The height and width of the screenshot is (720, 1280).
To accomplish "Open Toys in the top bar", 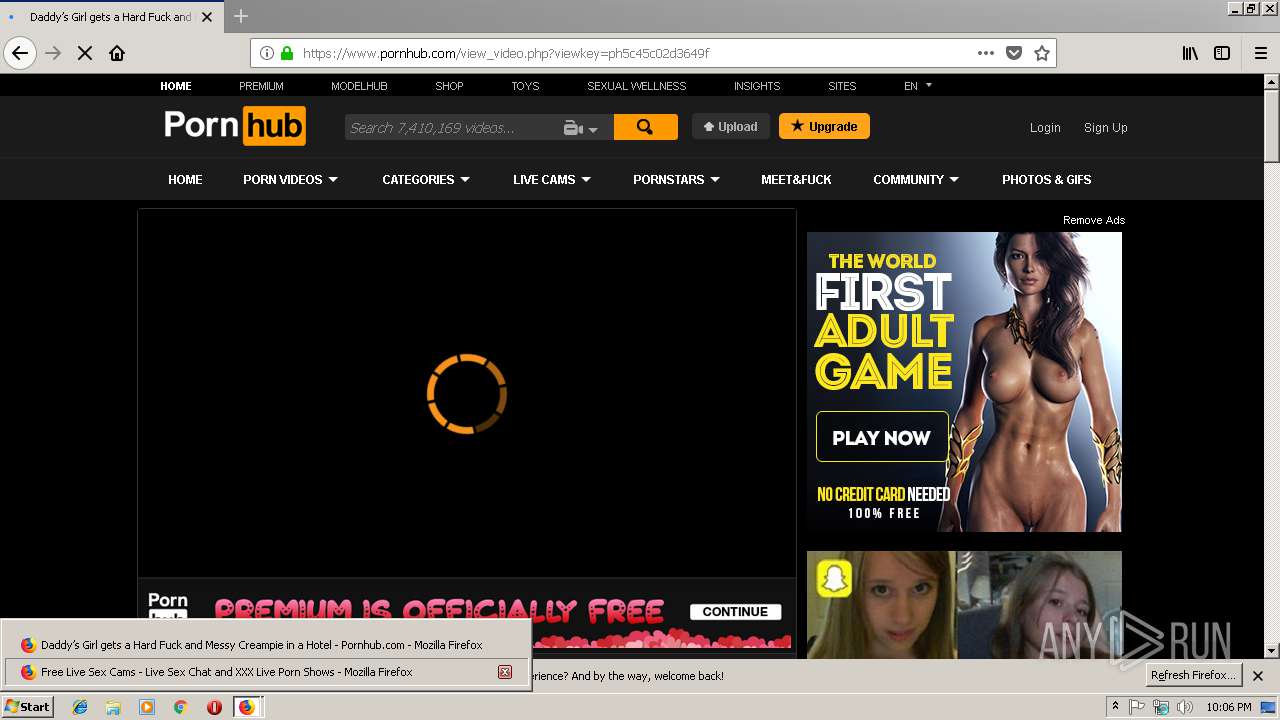I will (525, 86).
